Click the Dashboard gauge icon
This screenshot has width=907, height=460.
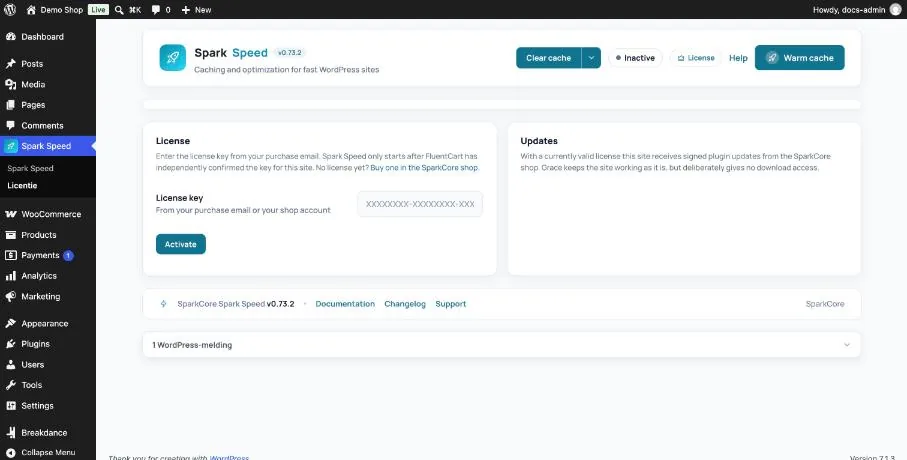10,36
